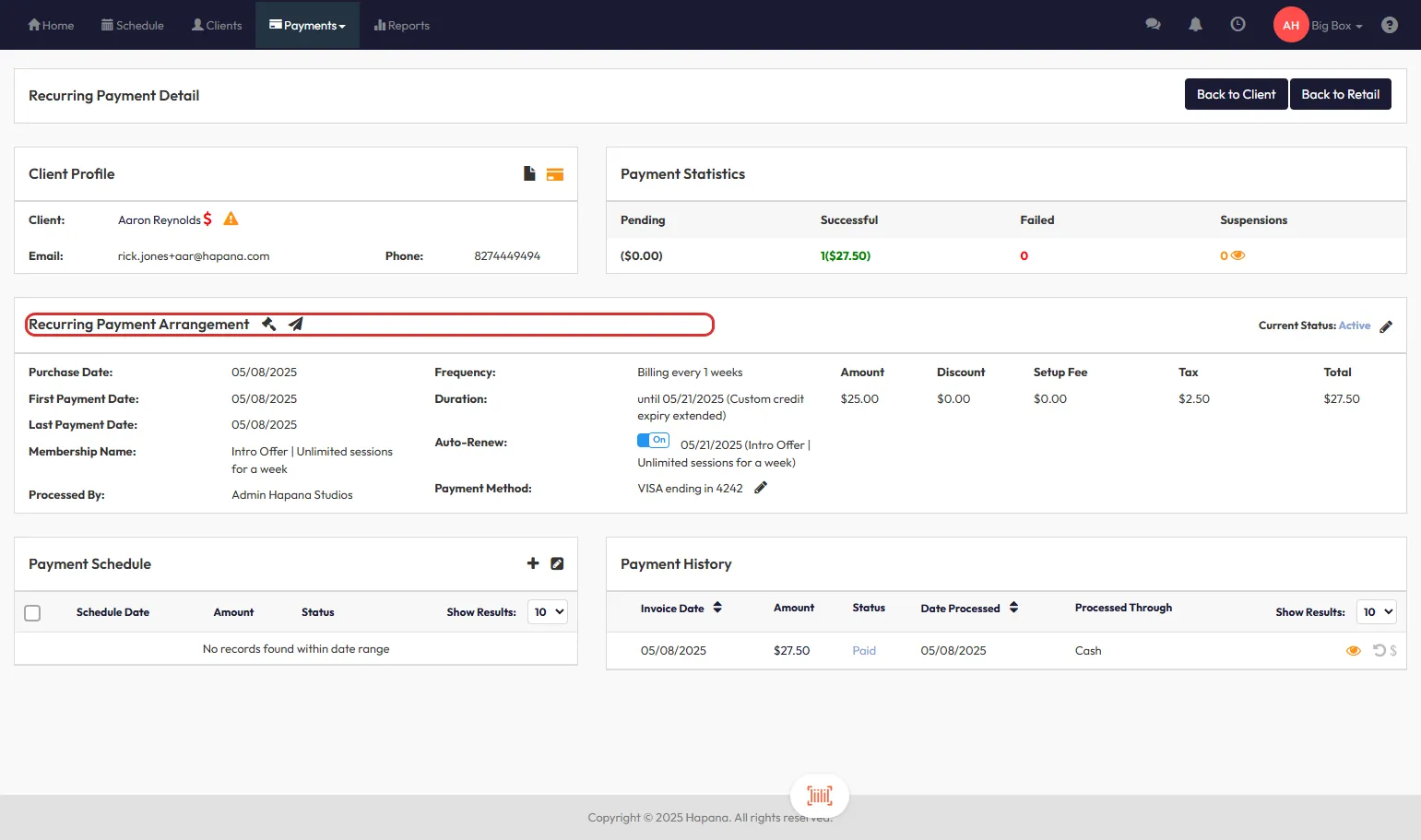View suspensions via the eye icon
Viewport: 1421px width, 840px height.
click(x=1237, y=255)
